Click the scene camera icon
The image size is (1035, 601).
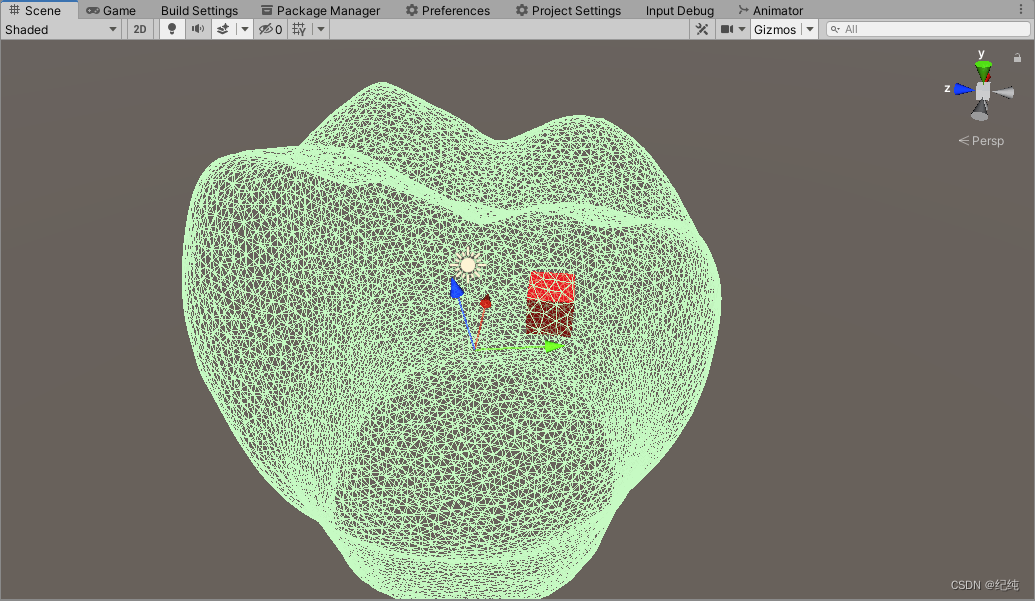coord(729,29)
